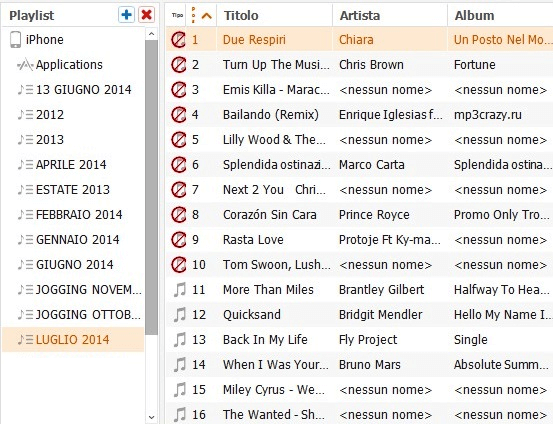Image resolution: width=553 pixels, height=424 pixels.
Task: Click type icon for Tom Swoon row
Action: click(x=178, y=265)
